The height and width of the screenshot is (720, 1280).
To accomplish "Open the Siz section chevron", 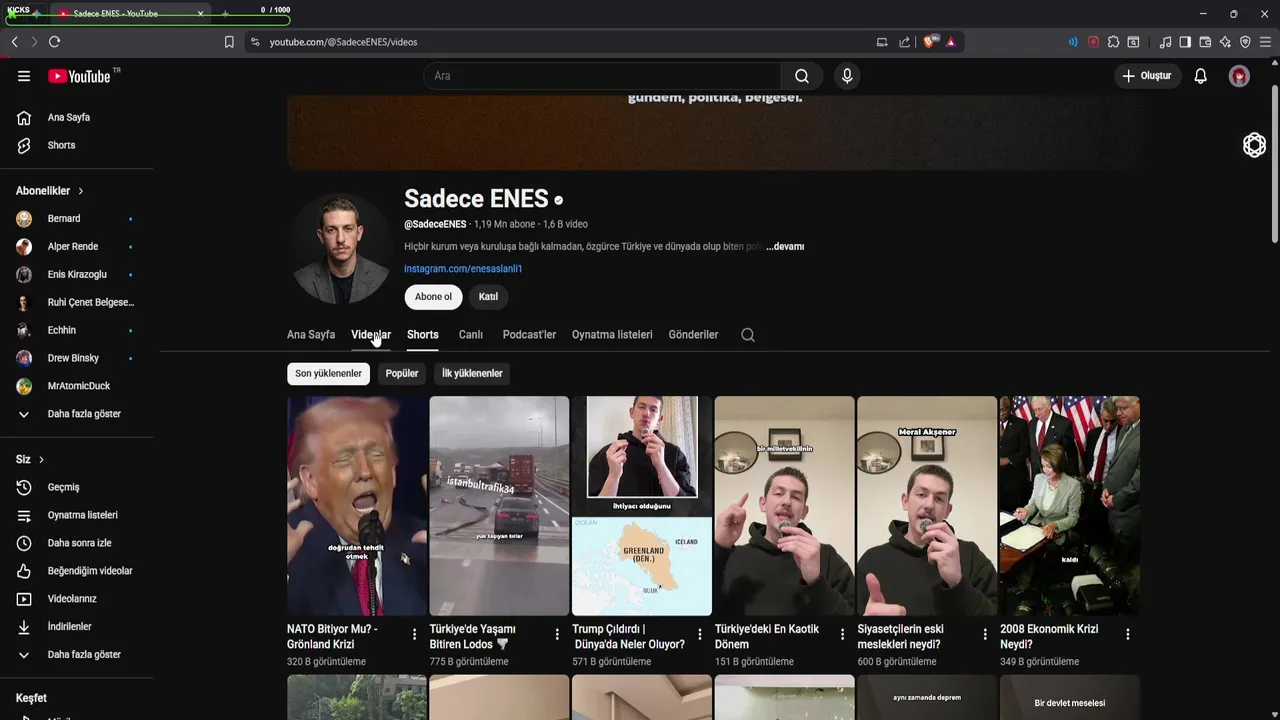I will point(41,460).
